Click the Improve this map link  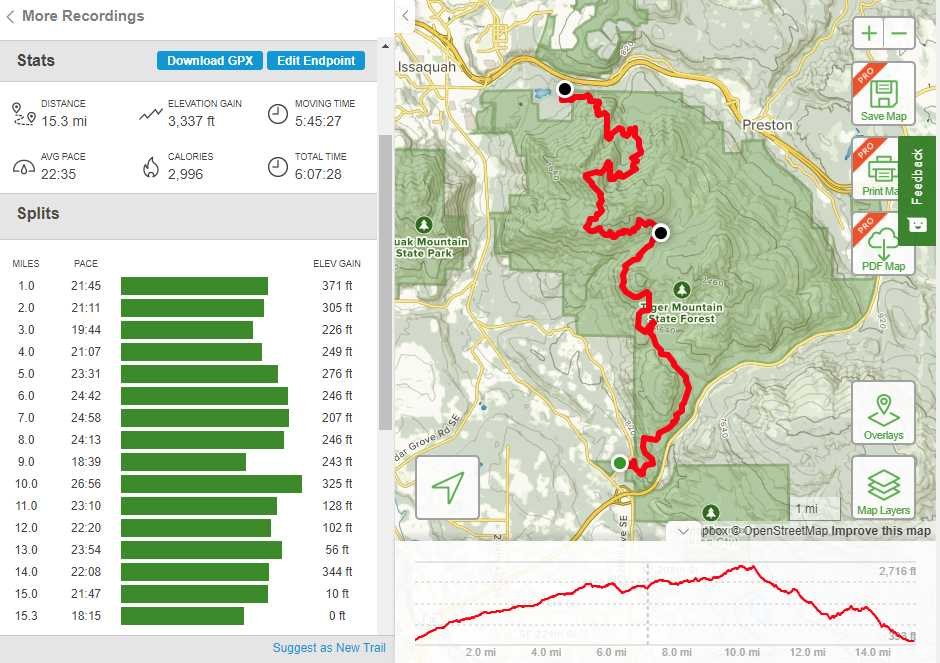(881, 531)
